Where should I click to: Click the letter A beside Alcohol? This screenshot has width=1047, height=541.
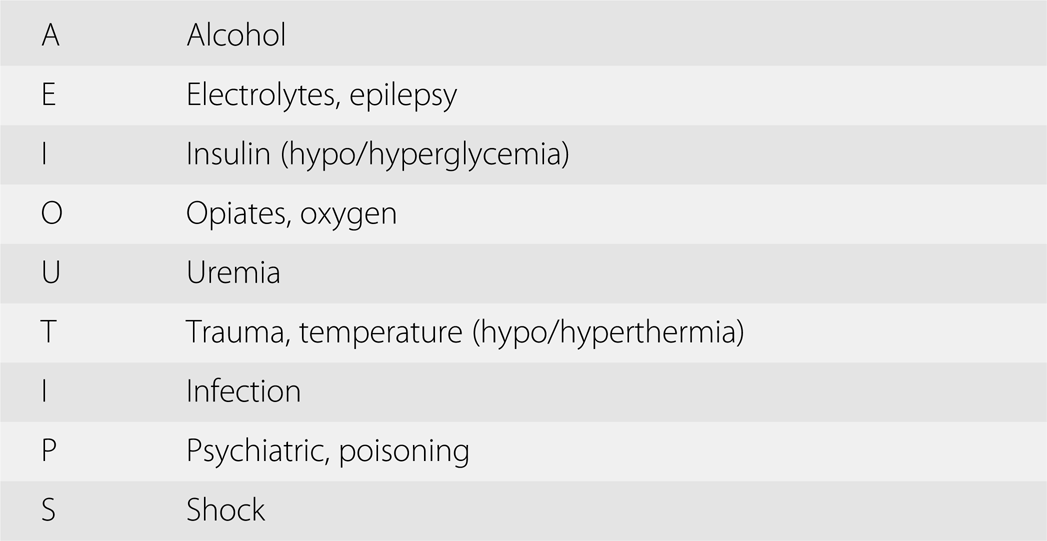[51, 36]
